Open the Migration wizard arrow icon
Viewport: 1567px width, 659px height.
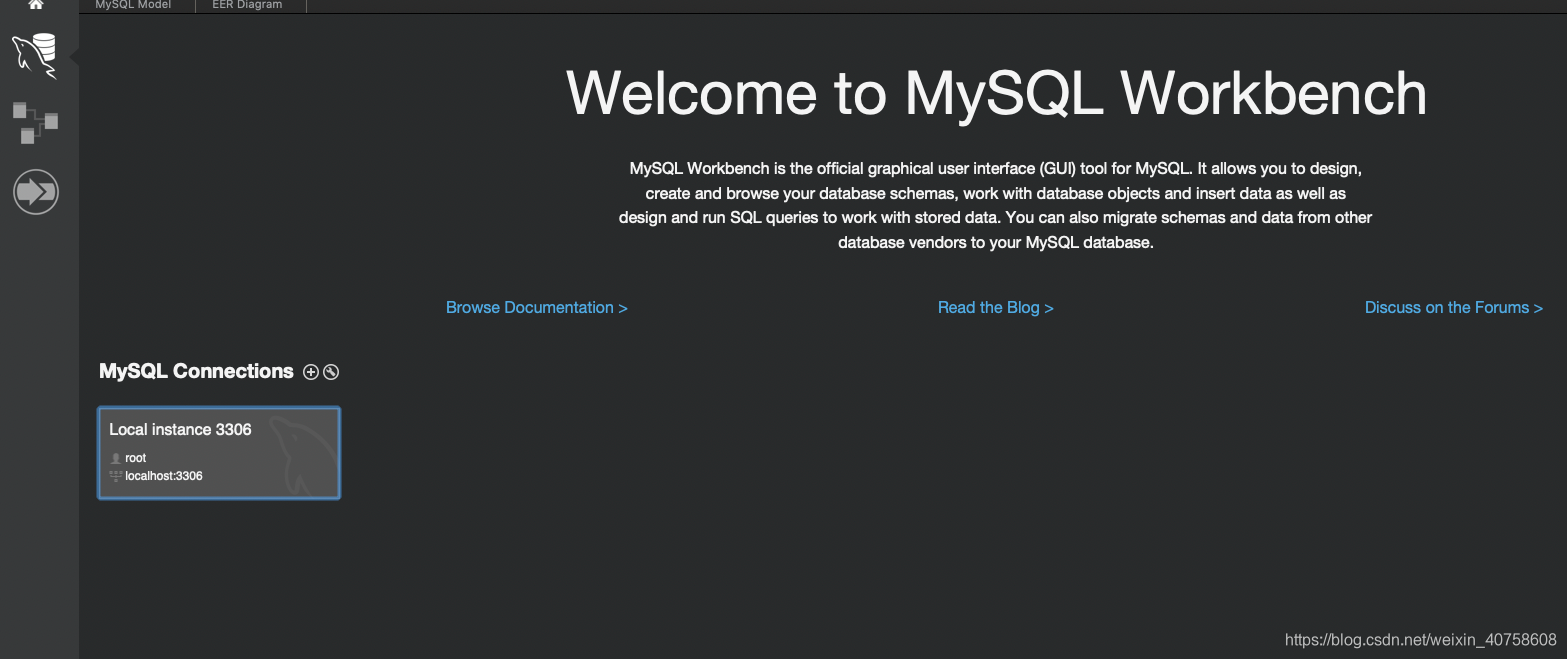click(35, 190)
